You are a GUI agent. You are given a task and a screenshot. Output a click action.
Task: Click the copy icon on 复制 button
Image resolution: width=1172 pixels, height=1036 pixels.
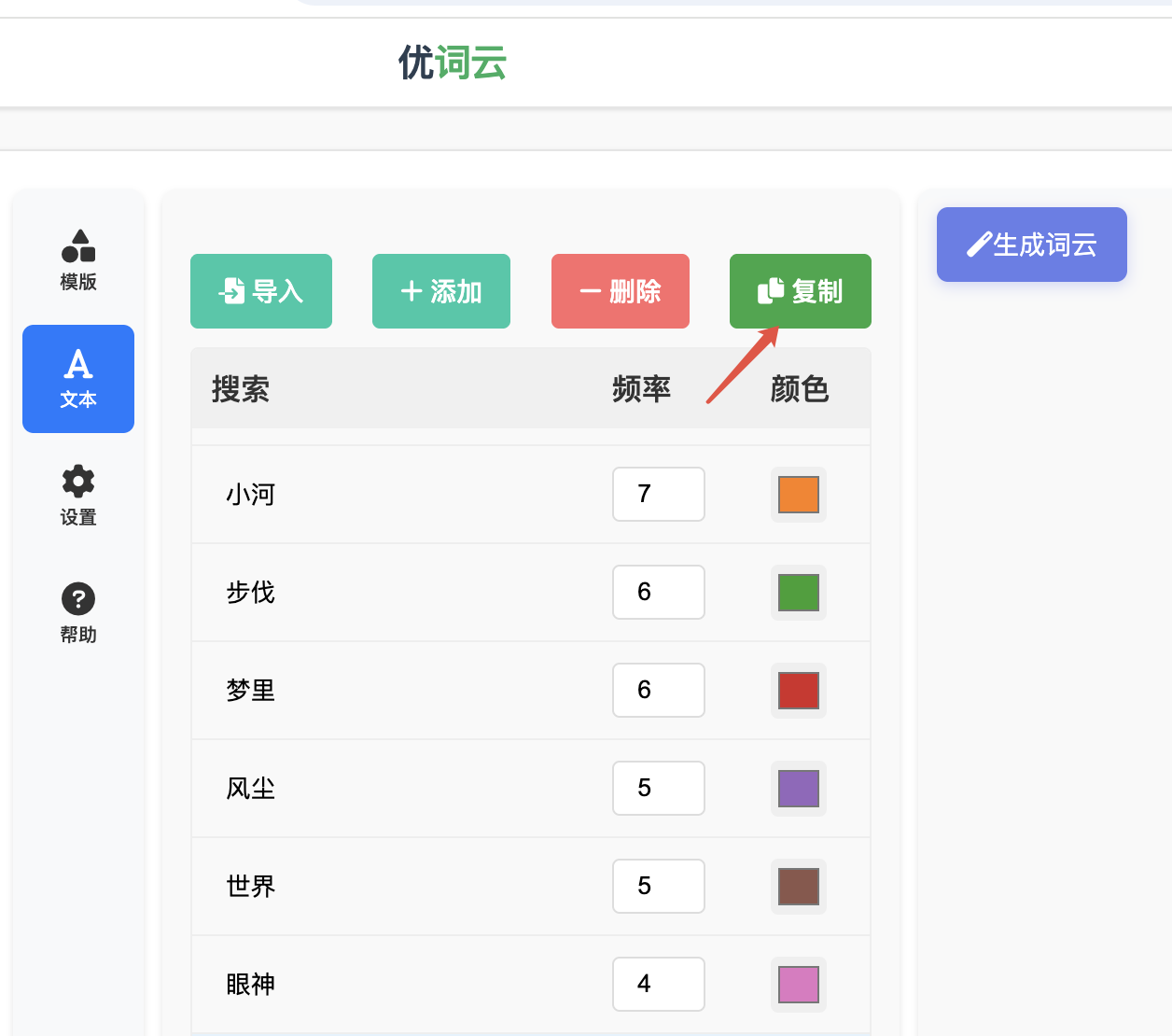click(x=770, y=290)
